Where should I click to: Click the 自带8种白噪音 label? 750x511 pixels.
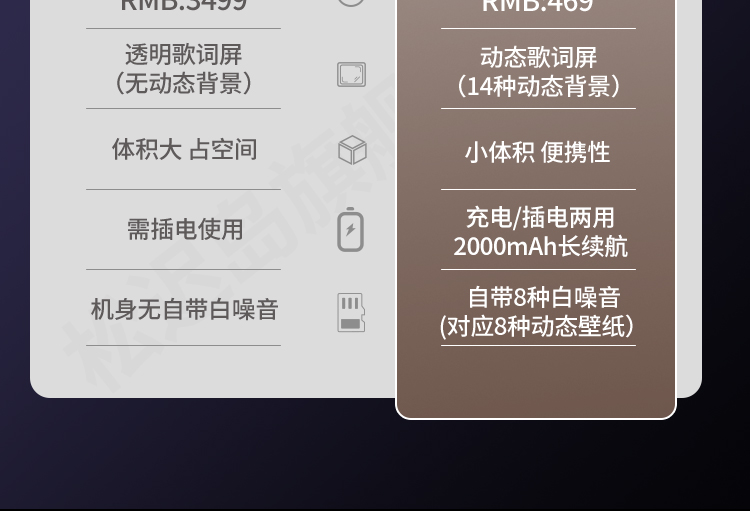[x=544, y=297]
